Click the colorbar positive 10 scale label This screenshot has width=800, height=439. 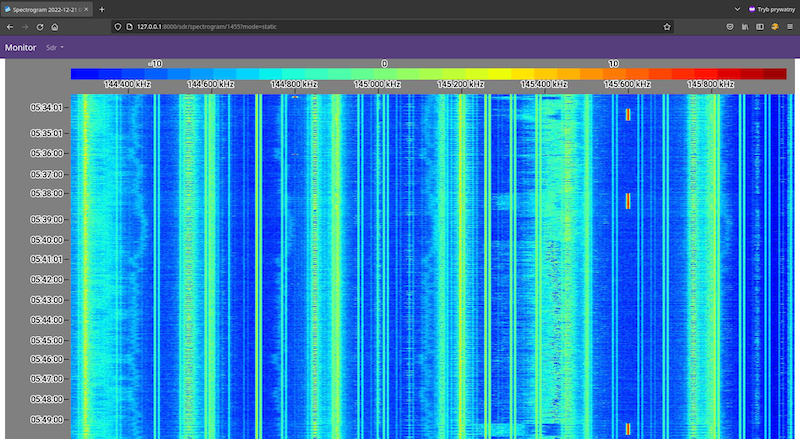tap(613, 64)
